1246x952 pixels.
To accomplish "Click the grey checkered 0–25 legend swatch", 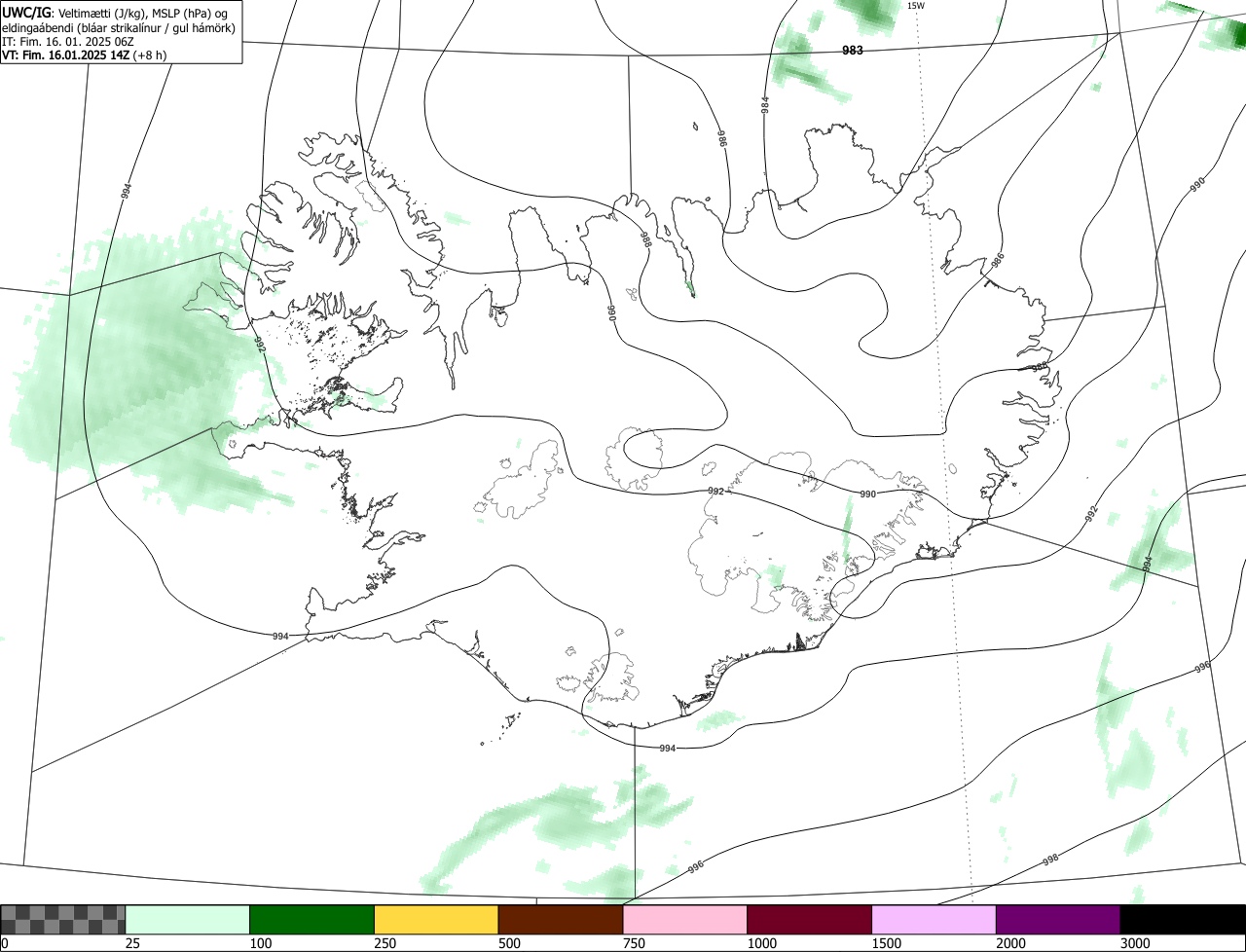I will click(x=63, y=920).
